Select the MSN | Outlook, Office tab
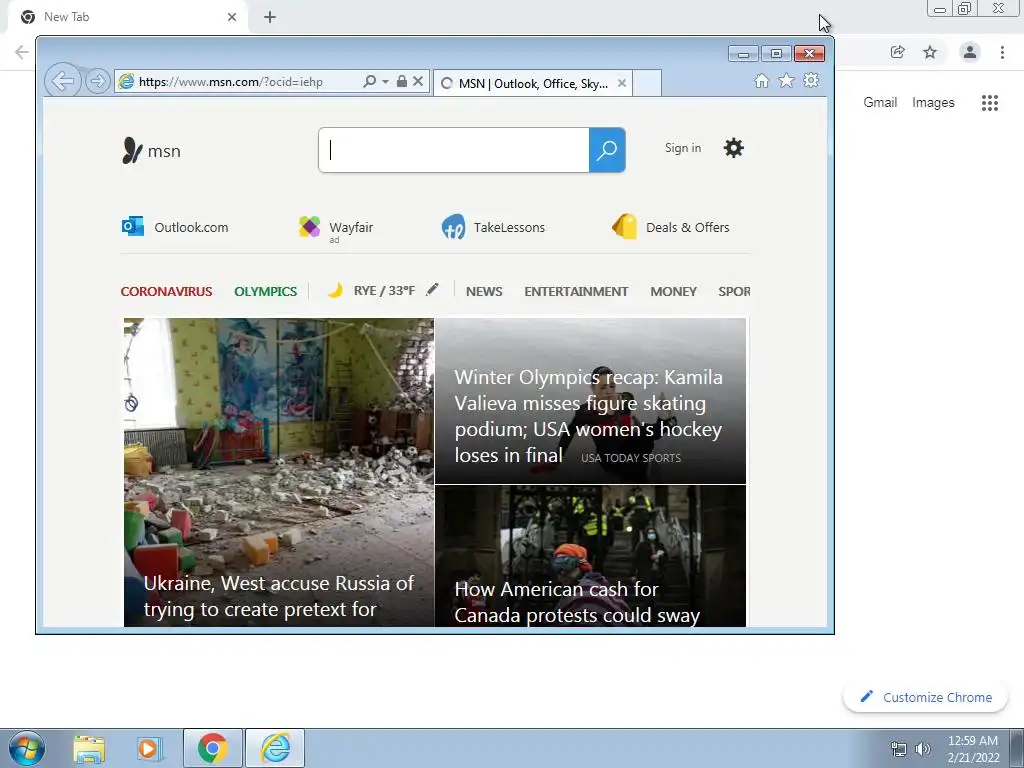This screenshot has width=1024, height=768. [x=532, y=84]
